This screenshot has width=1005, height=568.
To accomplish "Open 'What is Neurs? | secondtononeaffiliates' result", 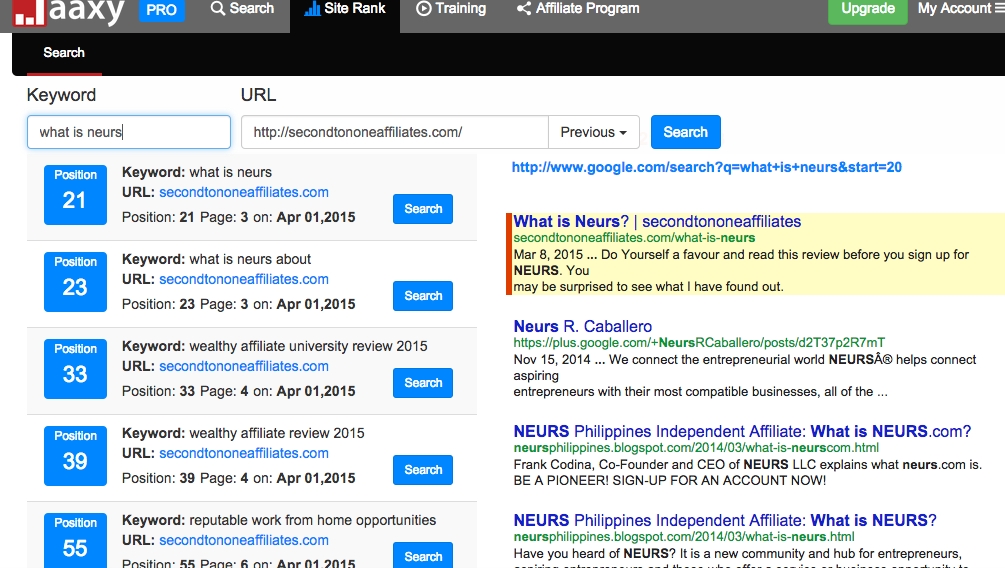I will [657, 221].
